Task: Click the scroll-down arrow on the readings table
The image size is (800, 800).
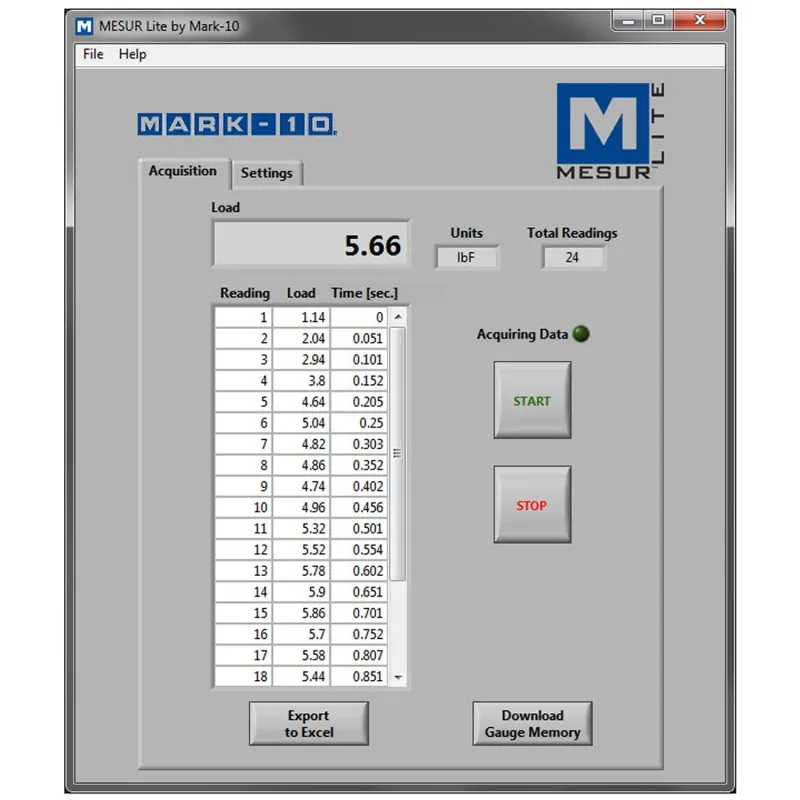Action: (398, 677)
